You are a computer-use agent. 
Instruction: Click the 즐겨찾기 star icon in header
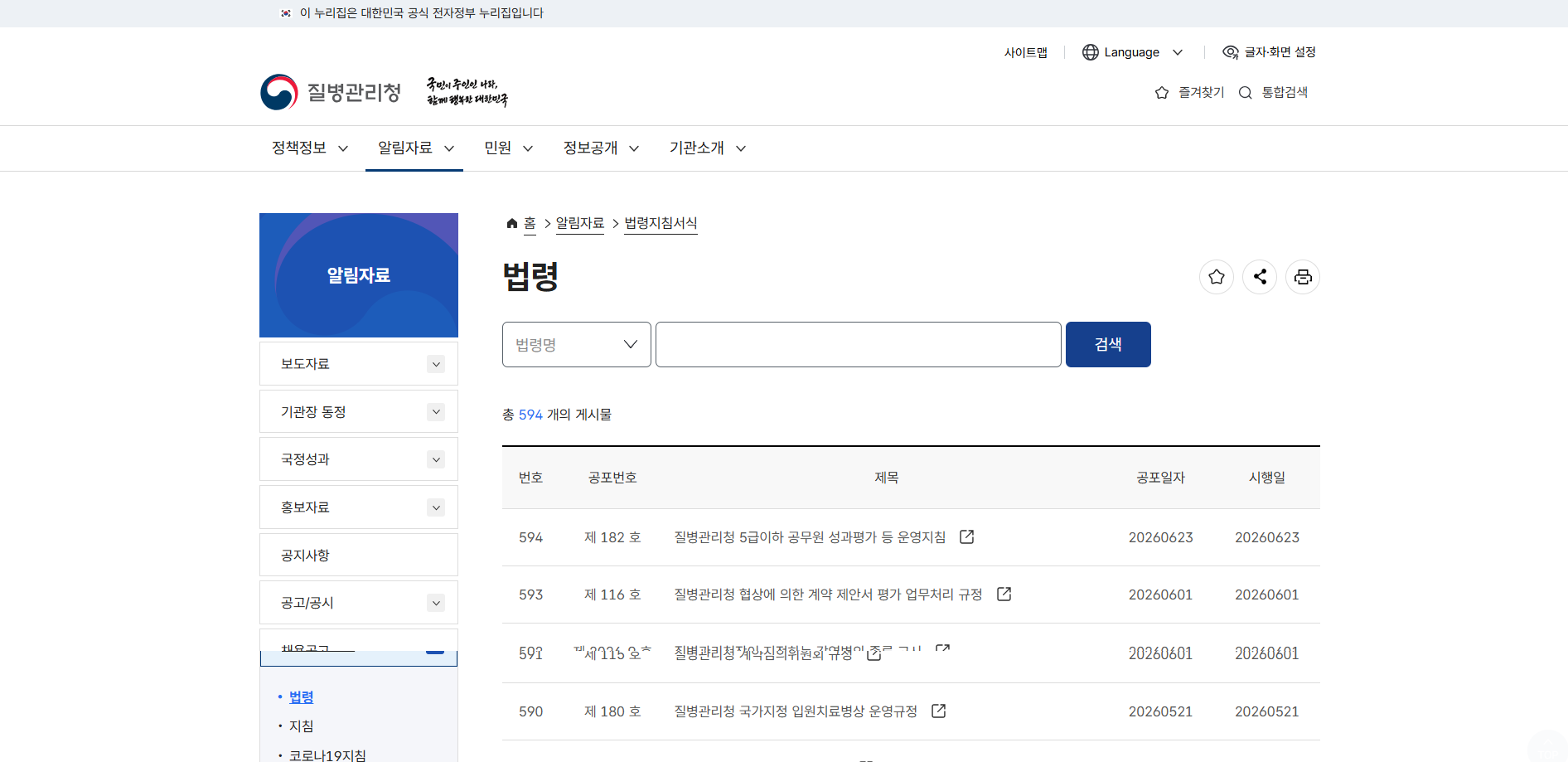pyautogui.click(x=1162, y=93)
